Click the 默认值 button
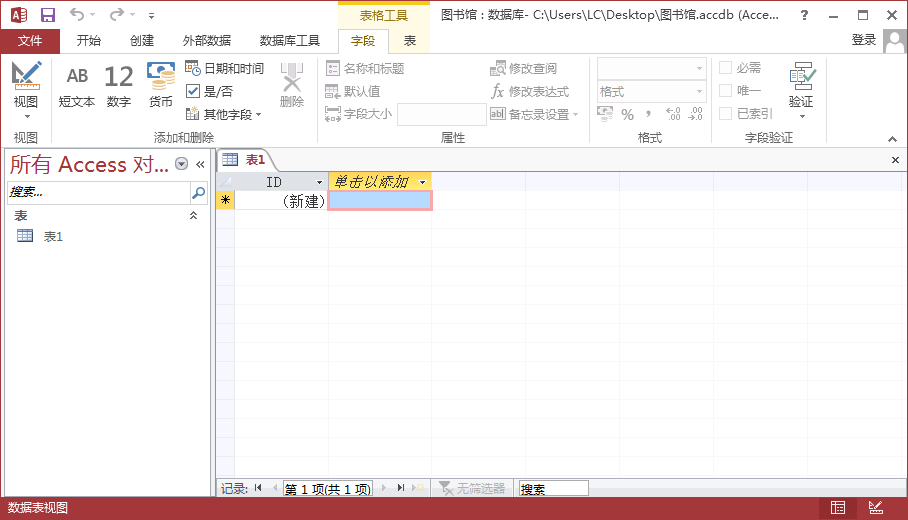This screenshot has width=908, height=520. click(353, 91)
